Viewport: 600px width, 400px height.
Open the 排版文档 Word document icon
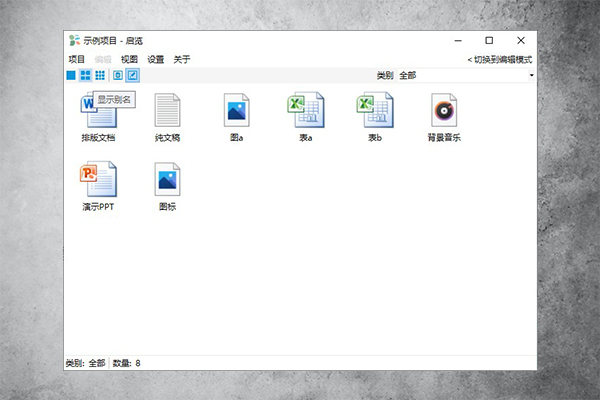tap(98, 110)
